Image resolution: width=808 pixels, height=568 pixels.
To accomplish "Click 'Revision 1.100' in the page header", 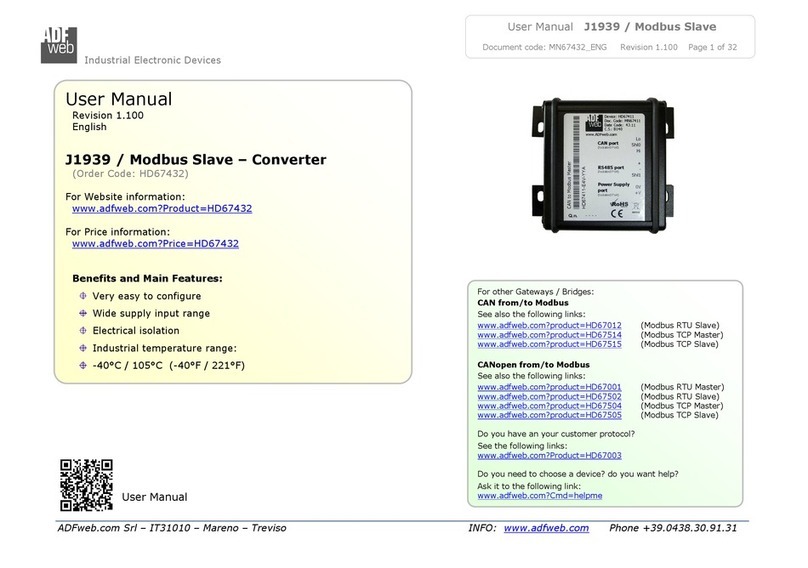I will [649, 47].
